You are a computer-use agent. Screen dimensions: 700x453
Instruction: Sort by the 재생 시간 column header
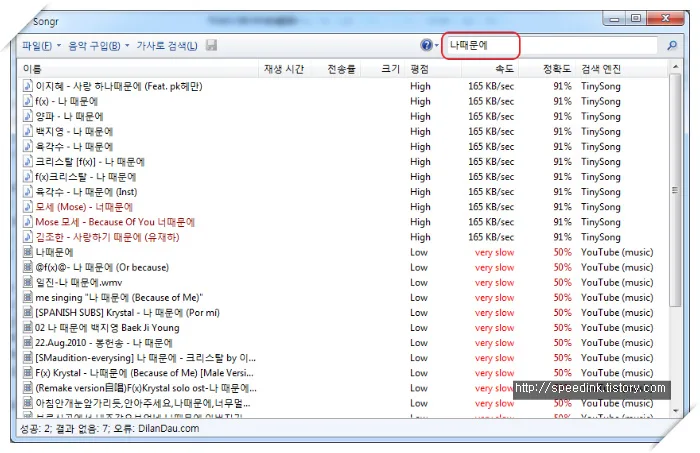pos(283,69)
